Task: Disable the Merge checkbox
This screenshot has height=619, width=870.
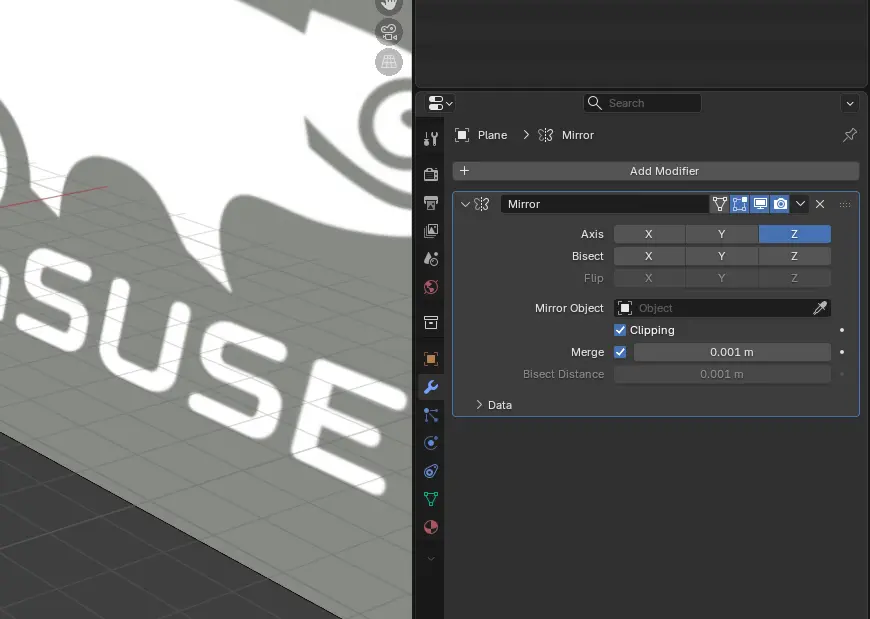Action: [x=619, y=352]
